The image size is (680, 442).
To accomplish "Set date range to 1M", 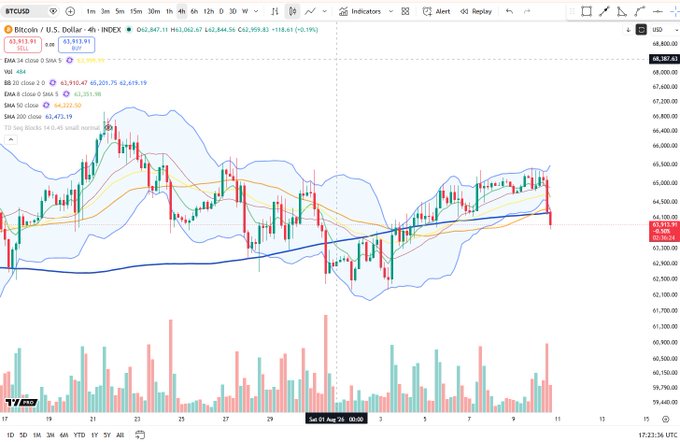I will click(x=37, y=435).
